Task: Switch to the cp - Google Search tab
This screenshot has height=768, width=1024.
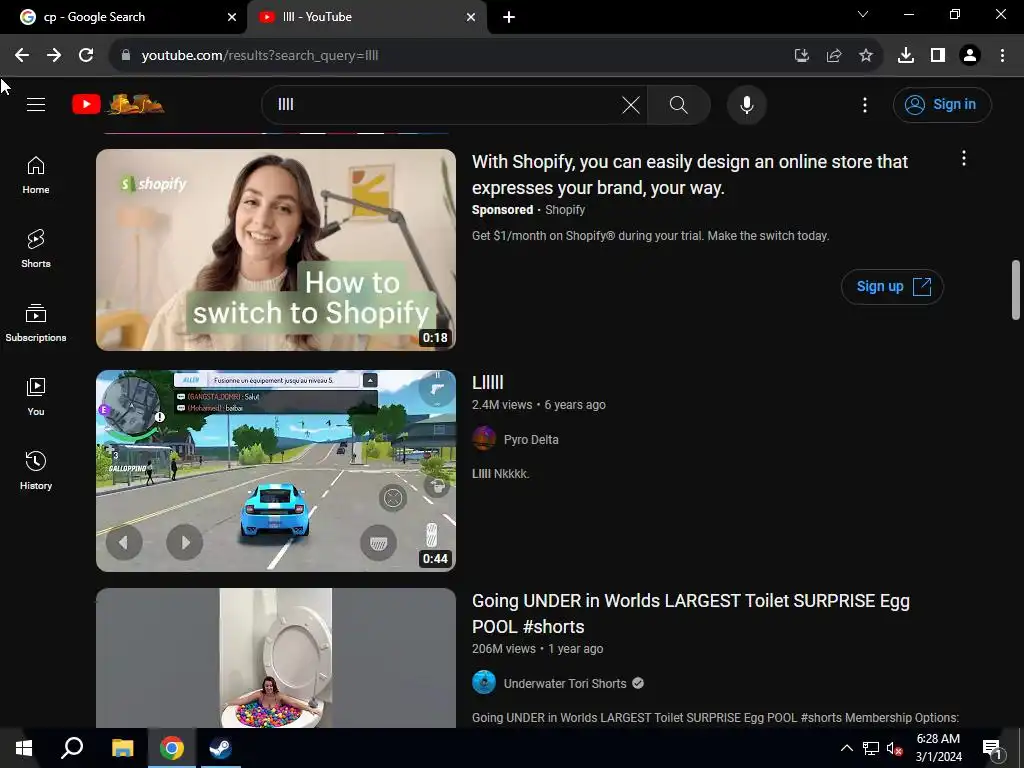Action: click(x=124, y=17)
